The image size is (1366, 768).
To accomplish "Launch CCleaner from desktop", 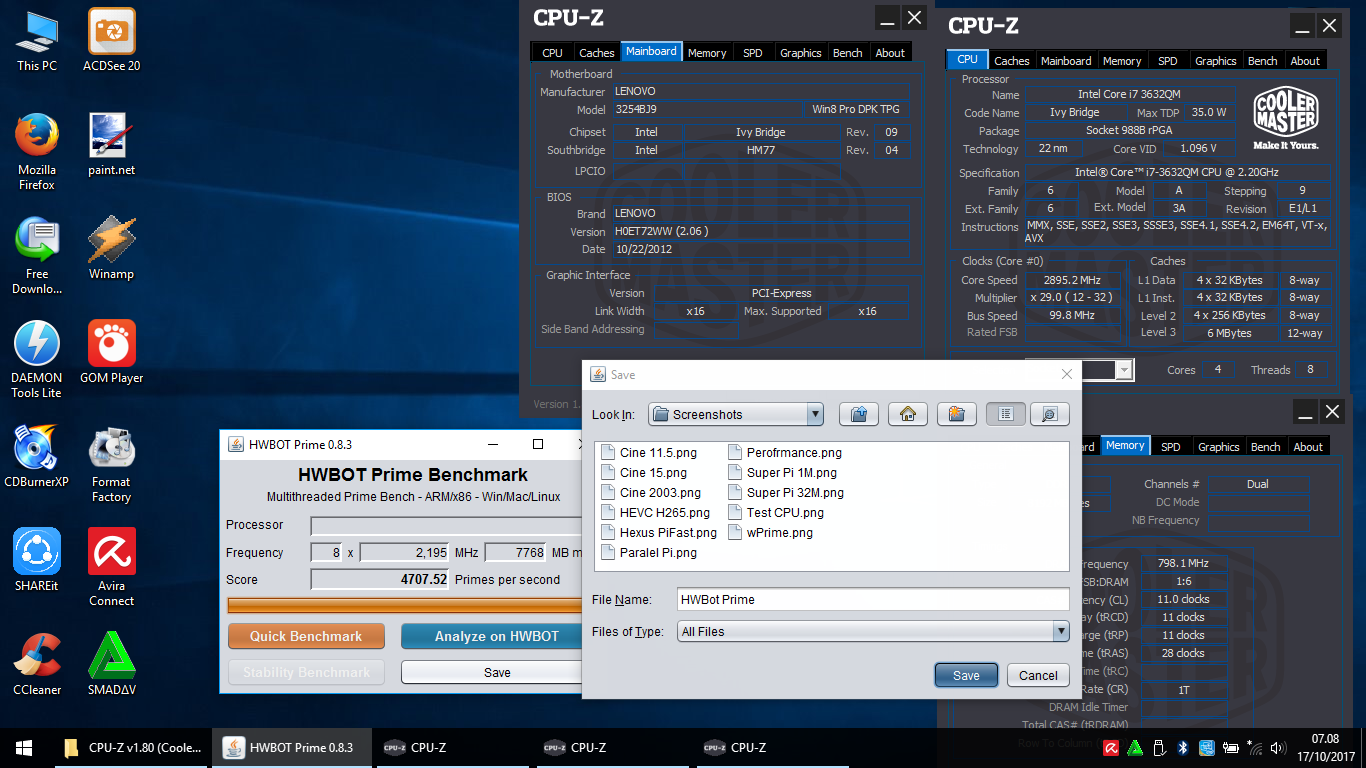I will (37, 664).
